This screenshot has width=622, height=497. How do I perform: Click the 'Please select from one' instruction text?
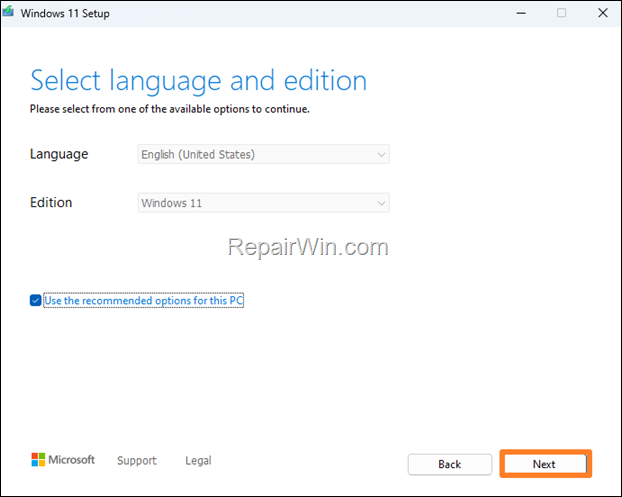tap(170, 109)
